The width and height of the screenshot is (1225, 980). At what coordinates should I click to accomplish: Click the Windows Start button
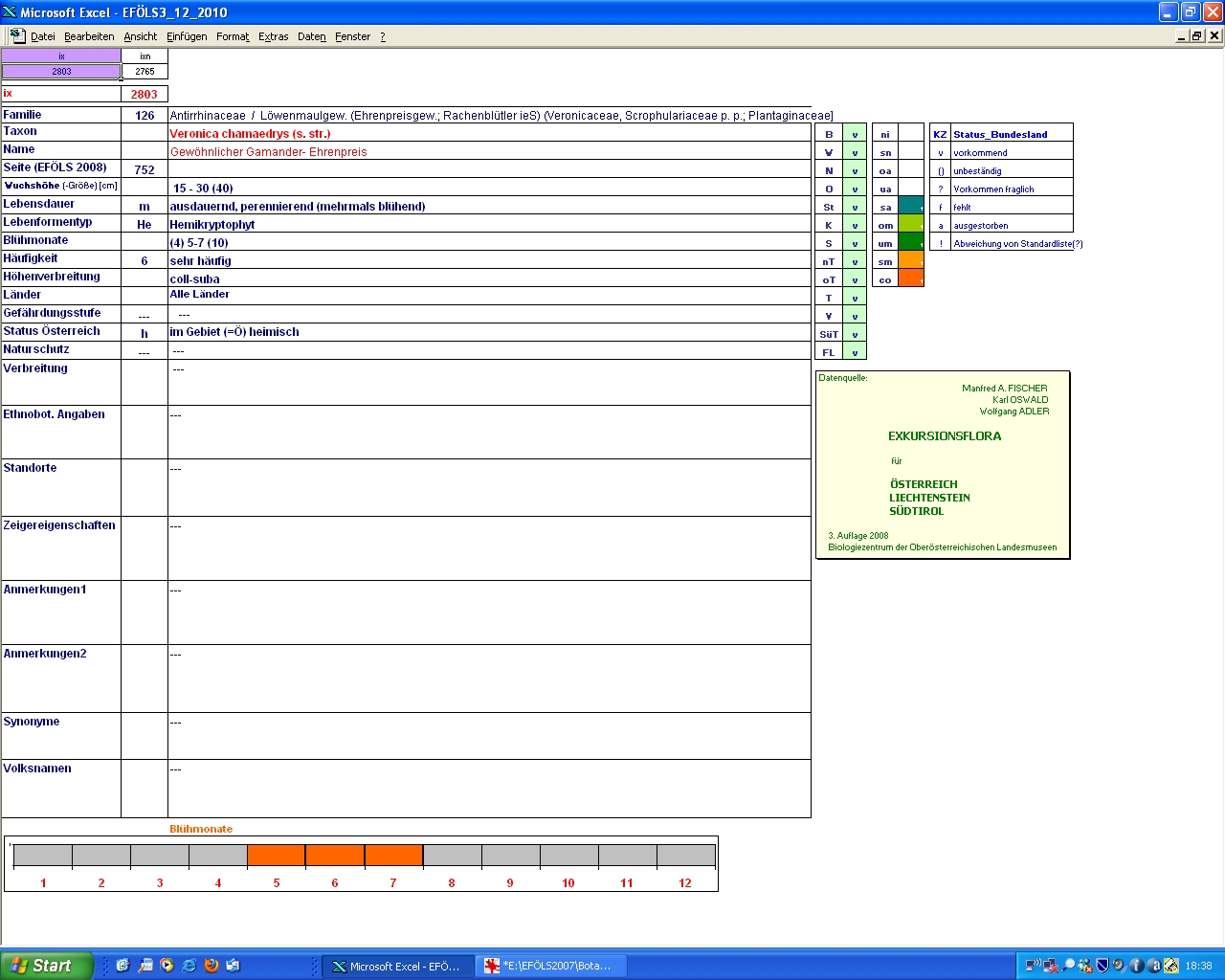tap(47, 966)
